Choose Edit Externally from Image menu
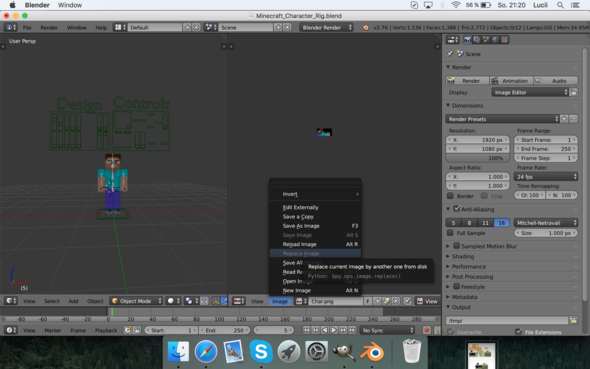Screen dimensions: 590x369 315,207
